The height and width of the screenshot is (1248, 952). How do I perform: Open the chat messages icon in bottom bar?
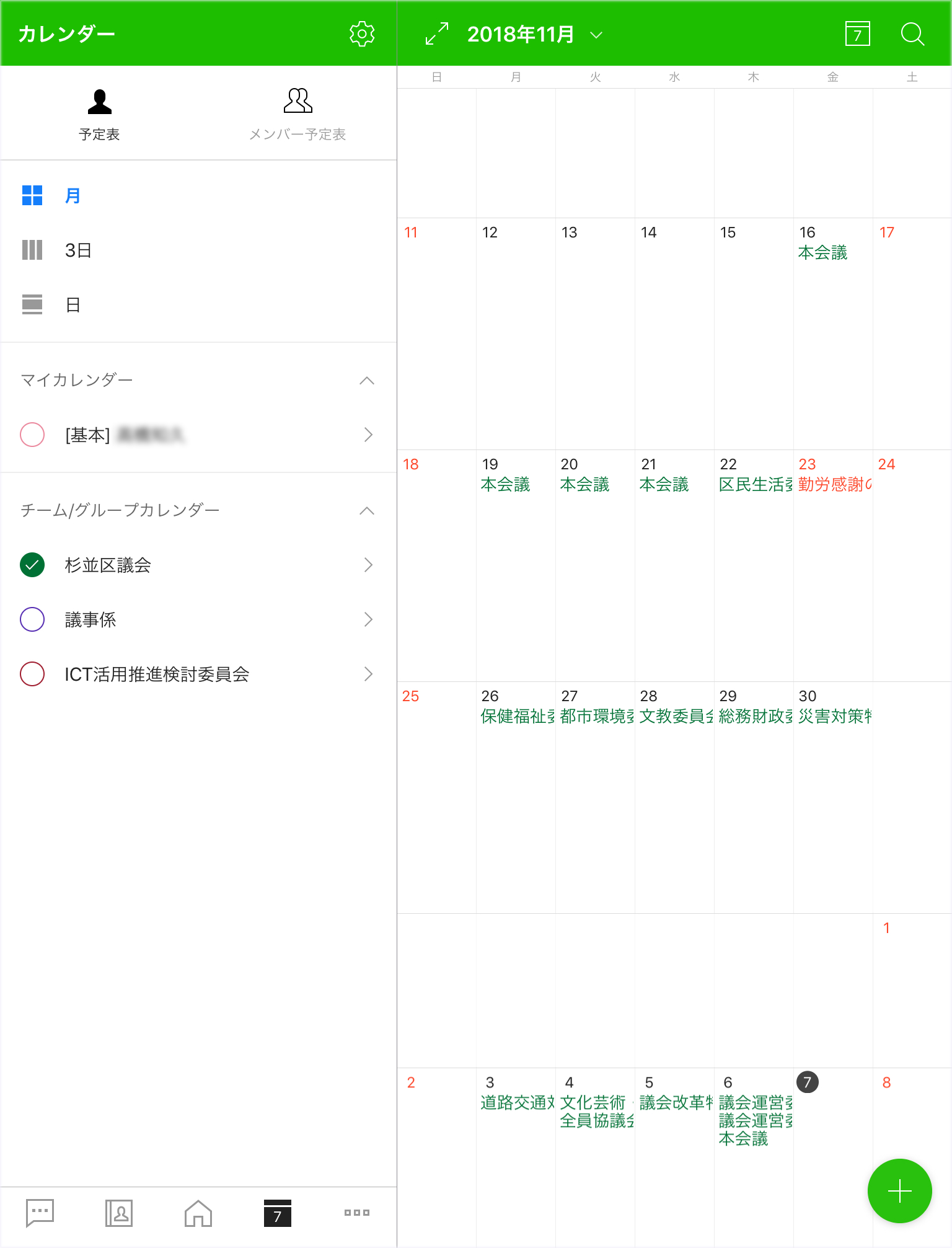coord(40,1213)
